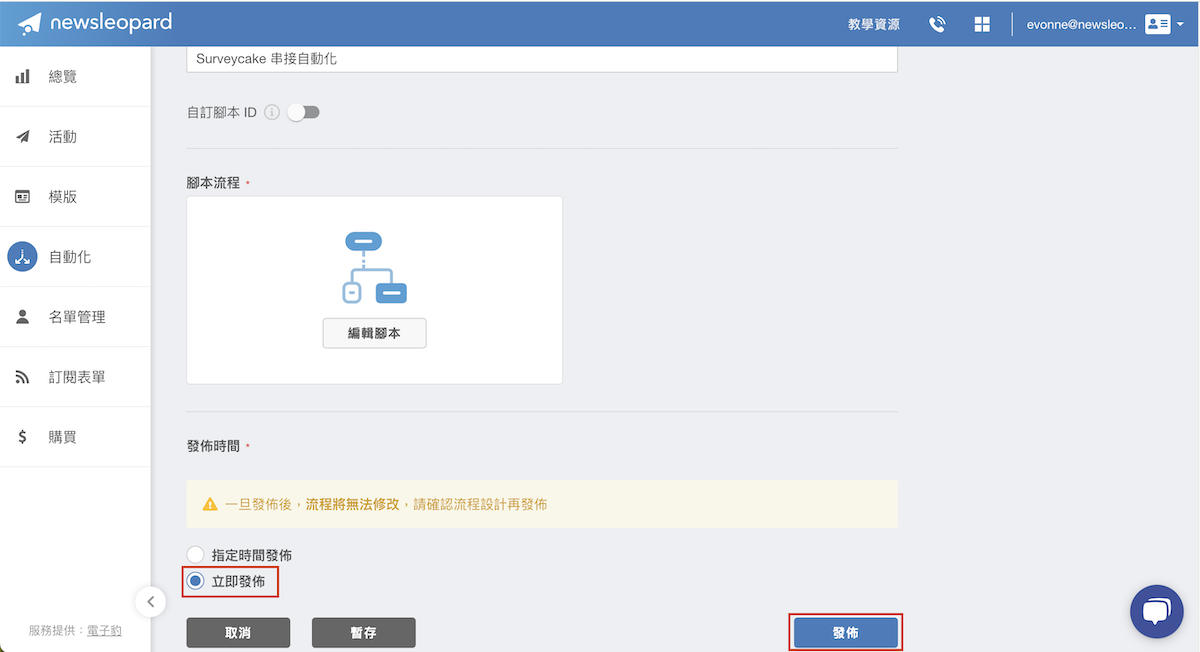Image resolution: width=1200 pixels, height=652 pixels.
Task: Click the 模版 template icon
Action: (22, 196)
